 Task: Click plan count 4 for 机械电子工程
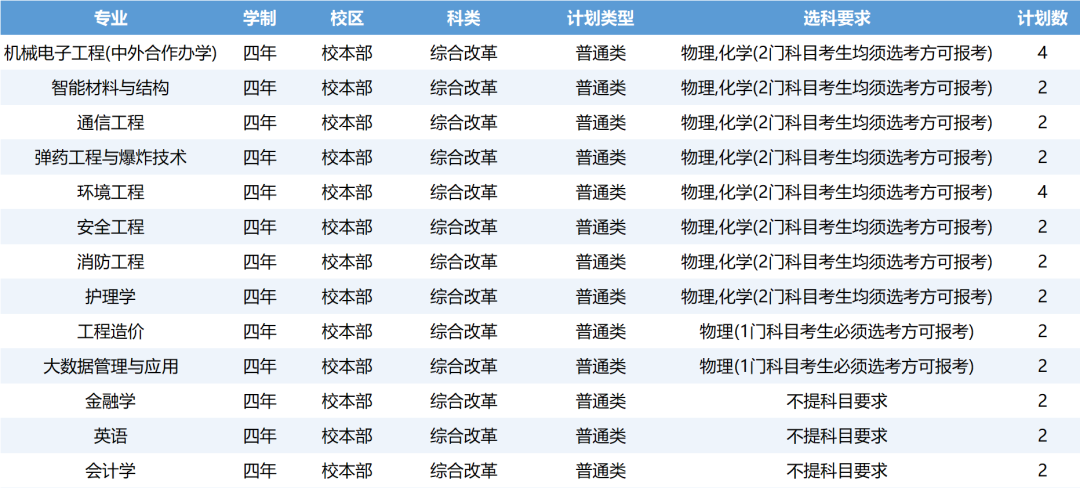[1043, 52]
